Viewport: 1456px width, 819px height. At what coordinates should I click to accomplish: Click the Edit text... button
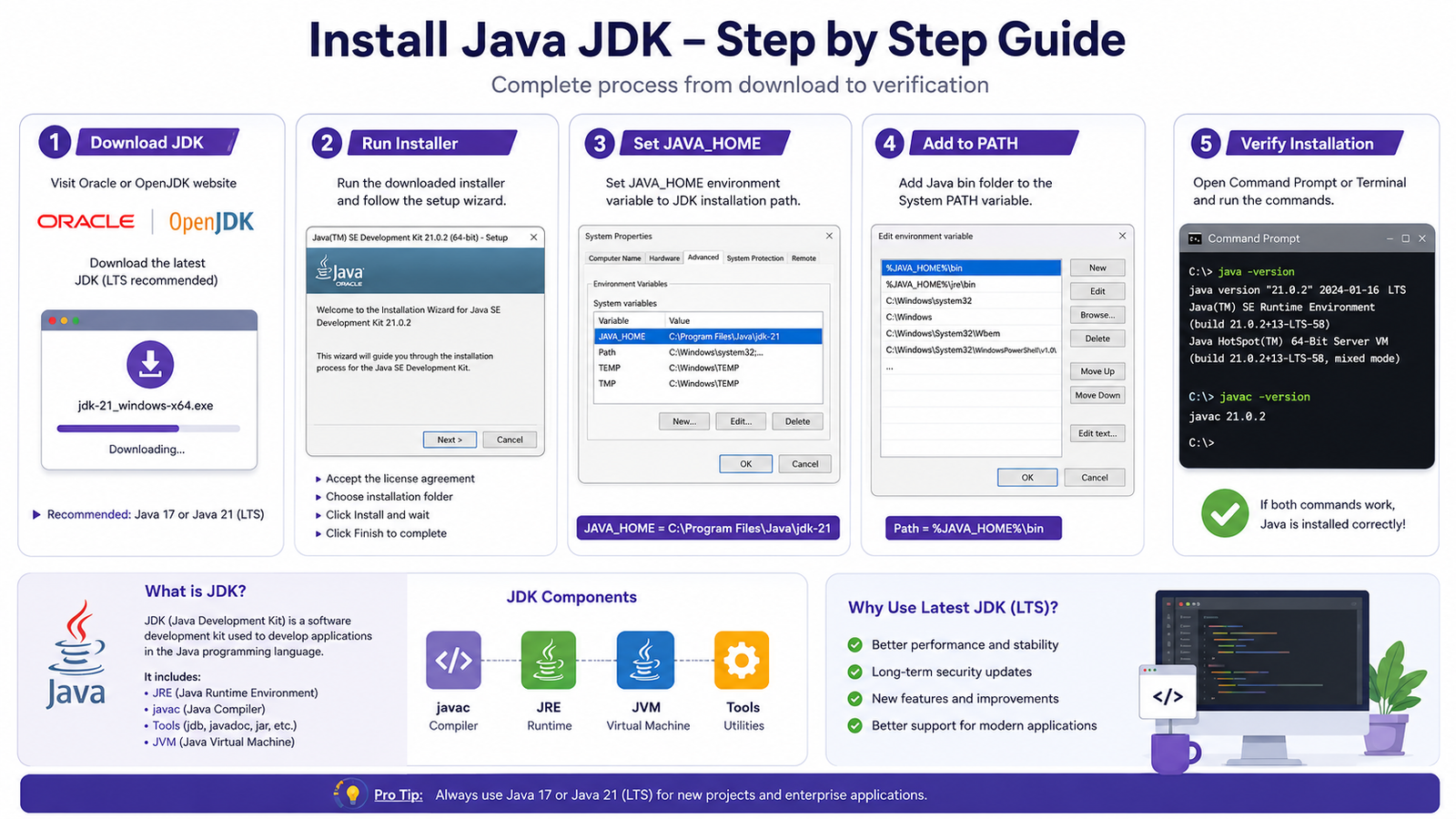pyautogui.click(x=1097, y=433)
